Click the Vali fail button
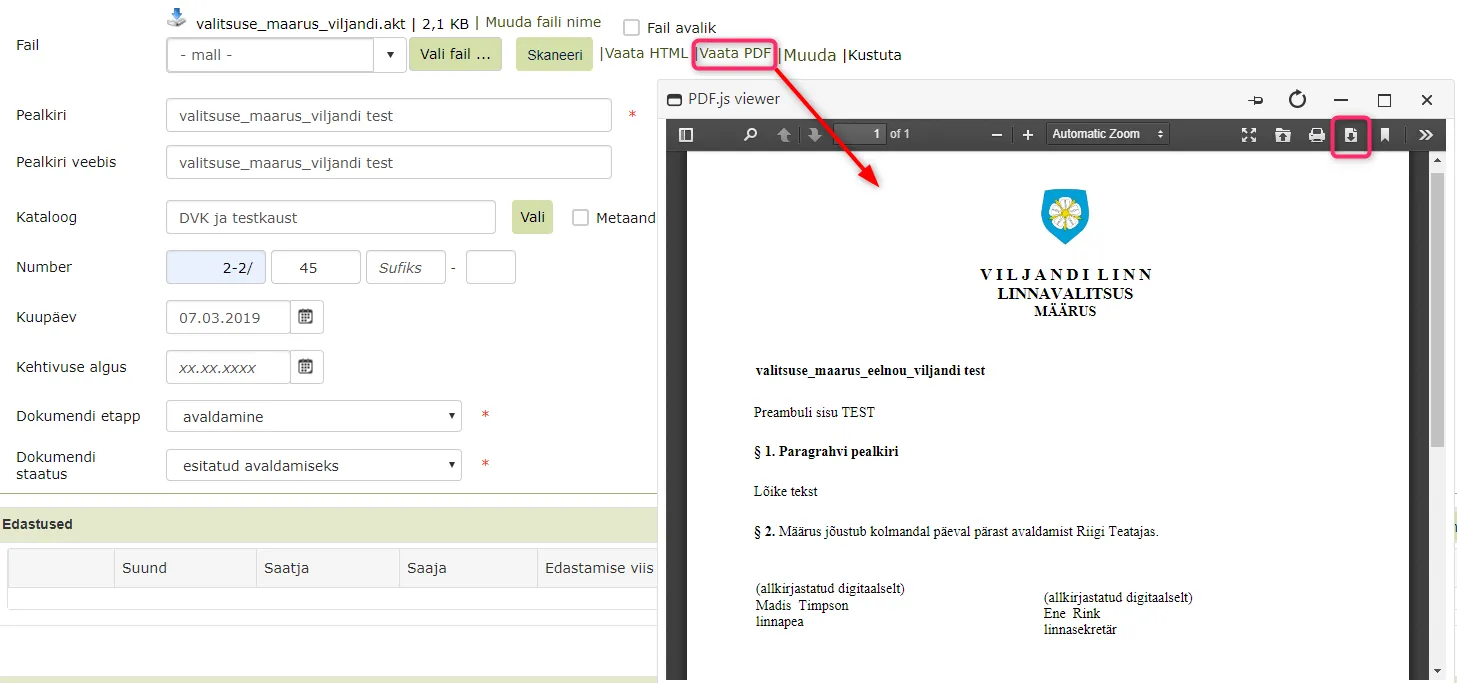 coord(455,54)
